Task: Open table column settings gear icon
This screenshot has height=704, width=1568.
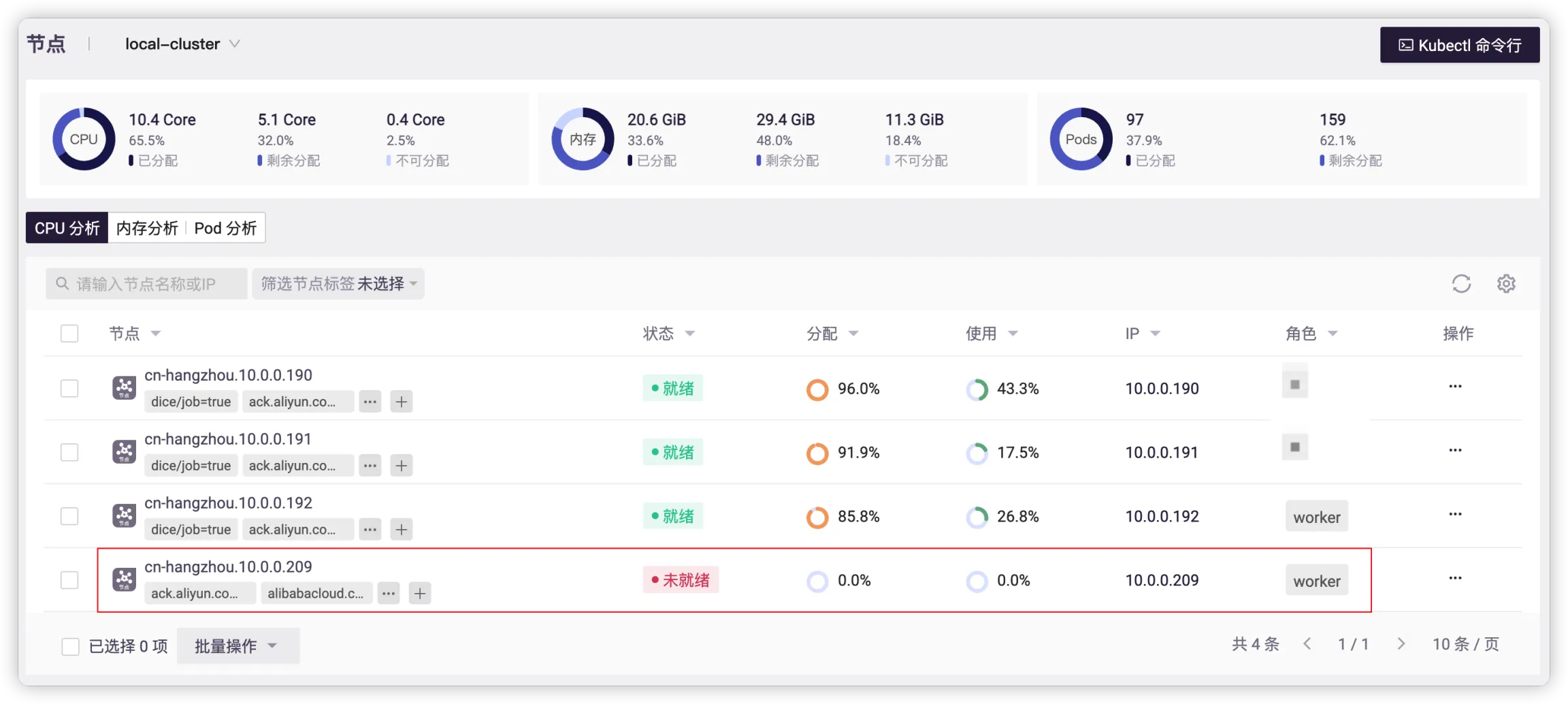Action: click(x=1506, y=283)
